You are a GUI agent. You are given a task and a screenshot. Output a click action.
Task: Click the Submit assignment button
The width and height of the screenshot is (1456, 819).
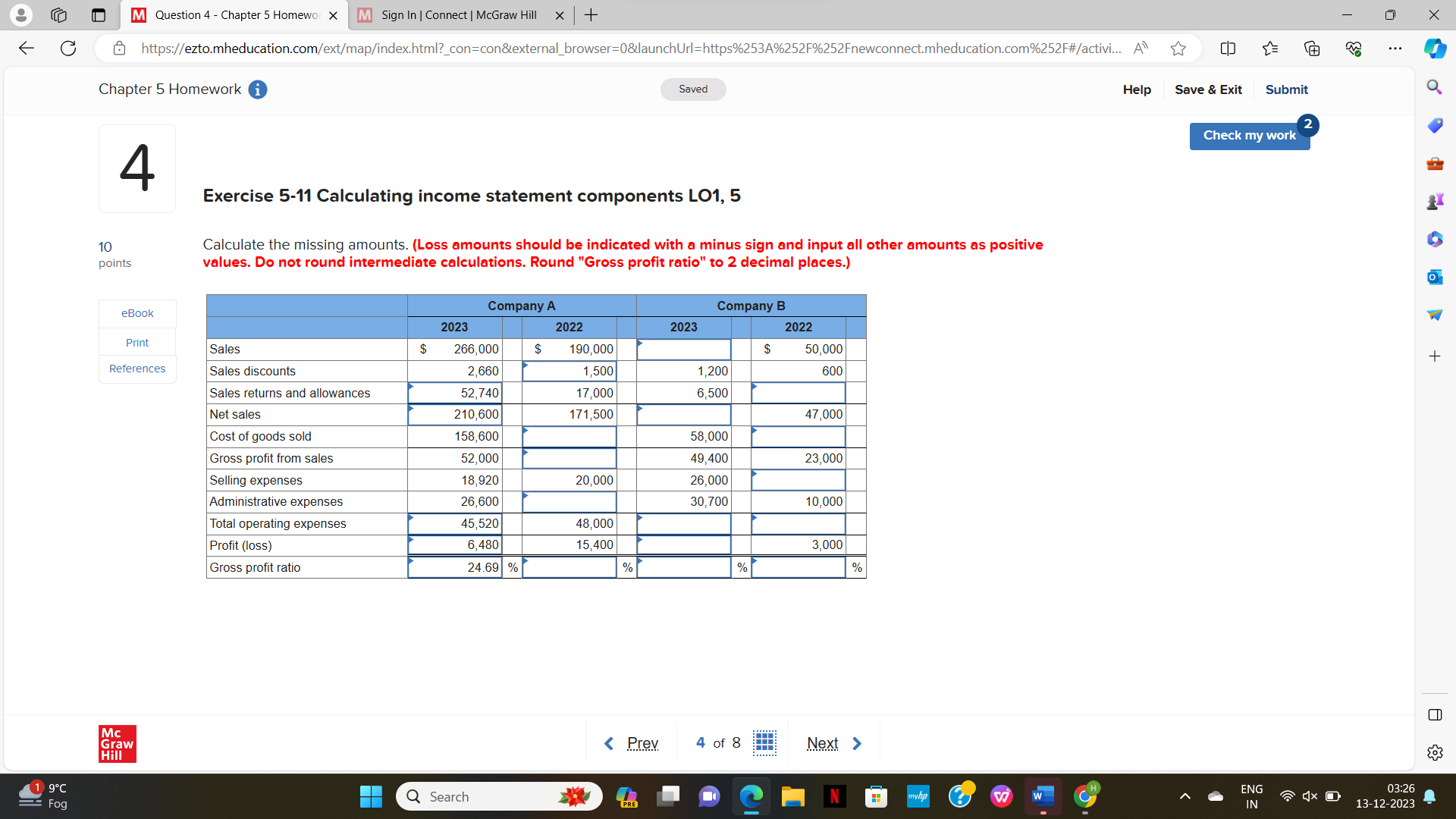point(1286,89)
